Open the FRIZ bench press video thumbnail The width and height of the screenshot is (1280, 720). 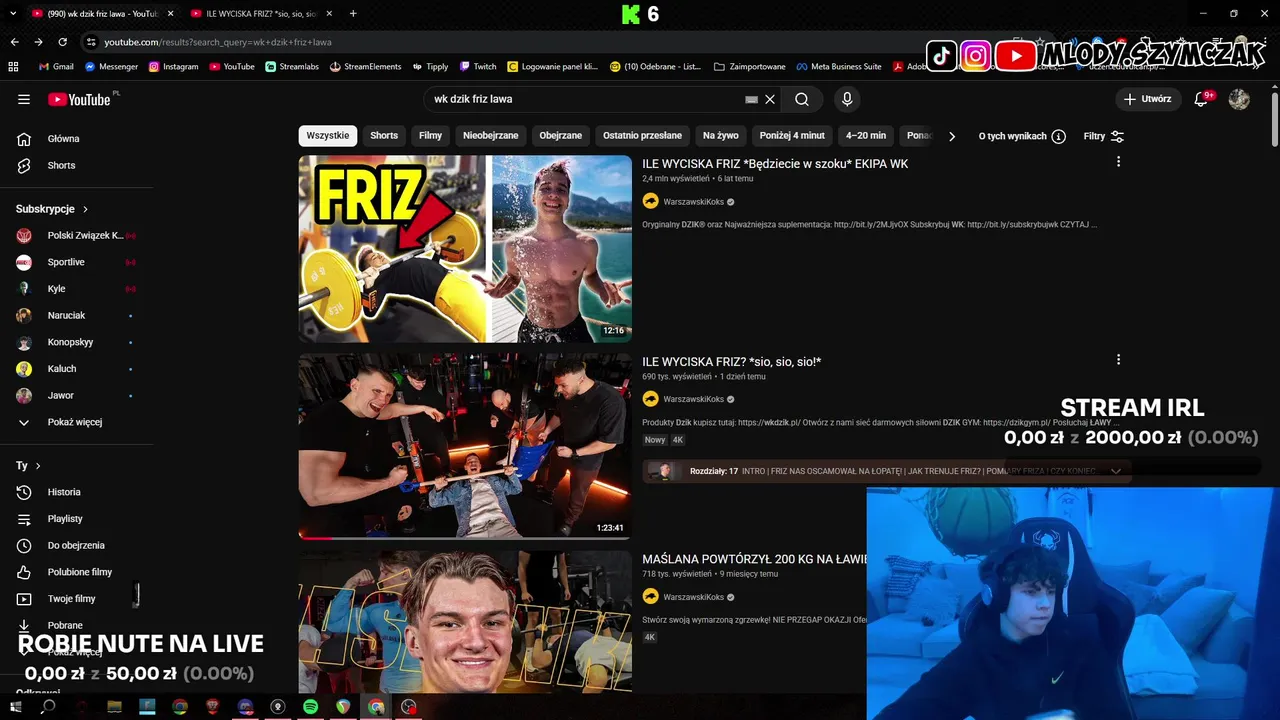click(x=465, y=249)
